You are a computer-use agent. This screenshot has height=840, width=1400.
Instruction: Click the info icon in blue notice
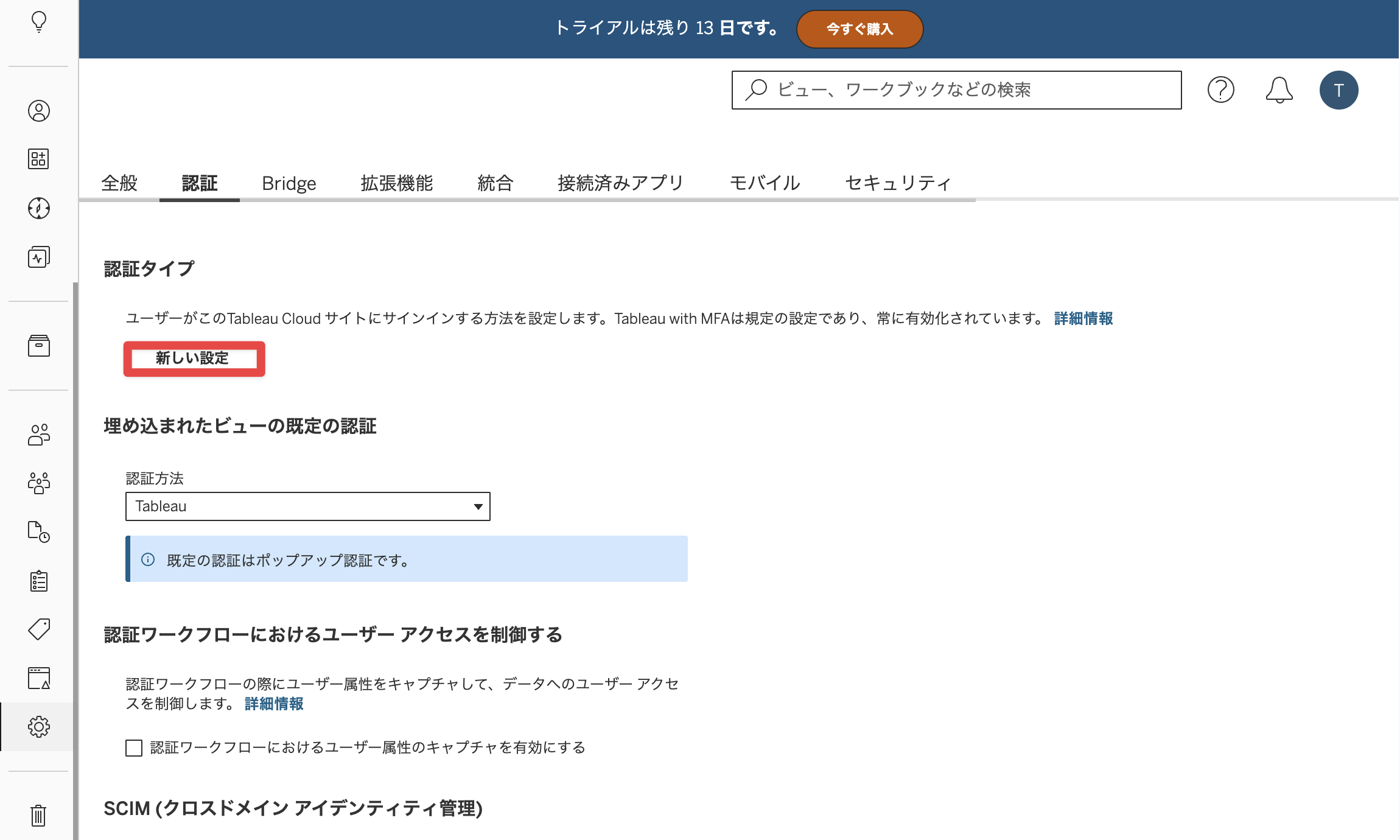148,559
